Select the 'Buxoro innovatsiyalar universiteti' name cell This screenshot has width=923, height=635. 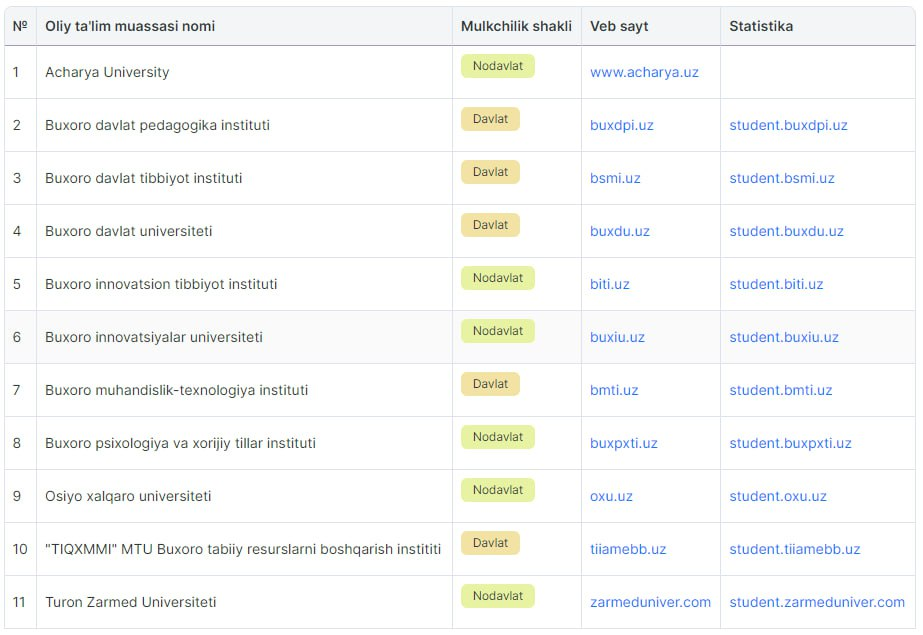tap(244, 337)
